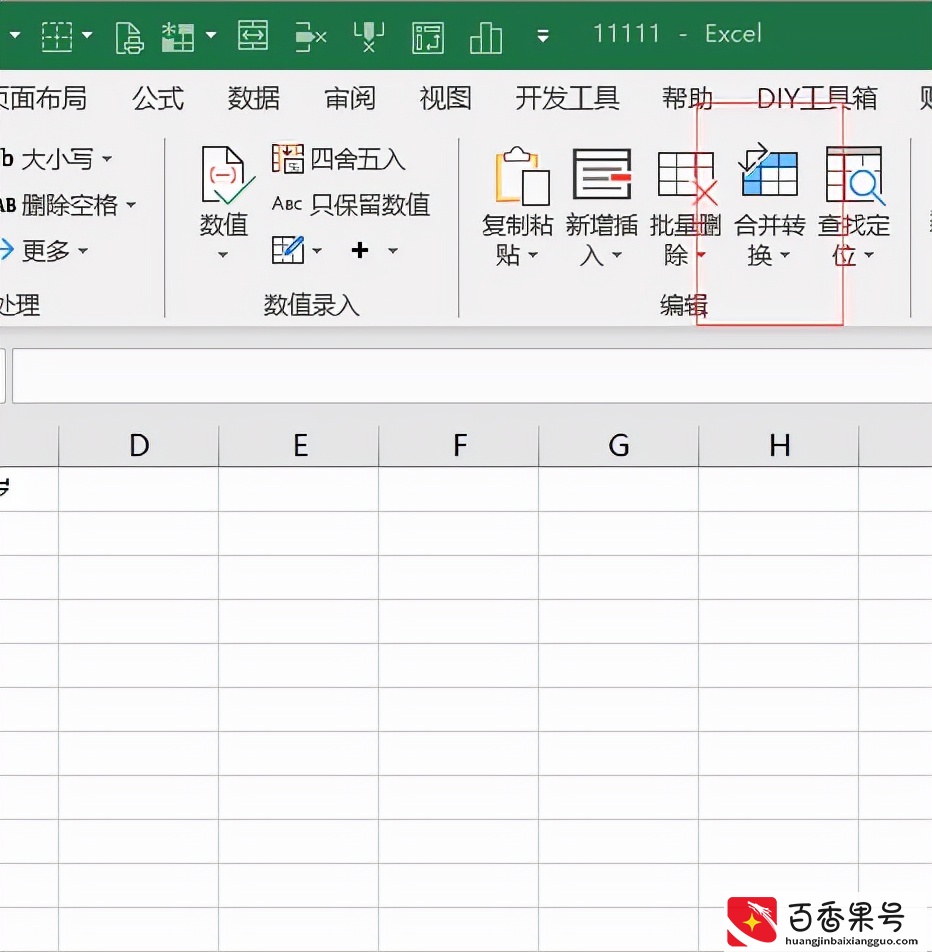Open the 查找定位 dropdown arrow

click(x=869, y=255)
